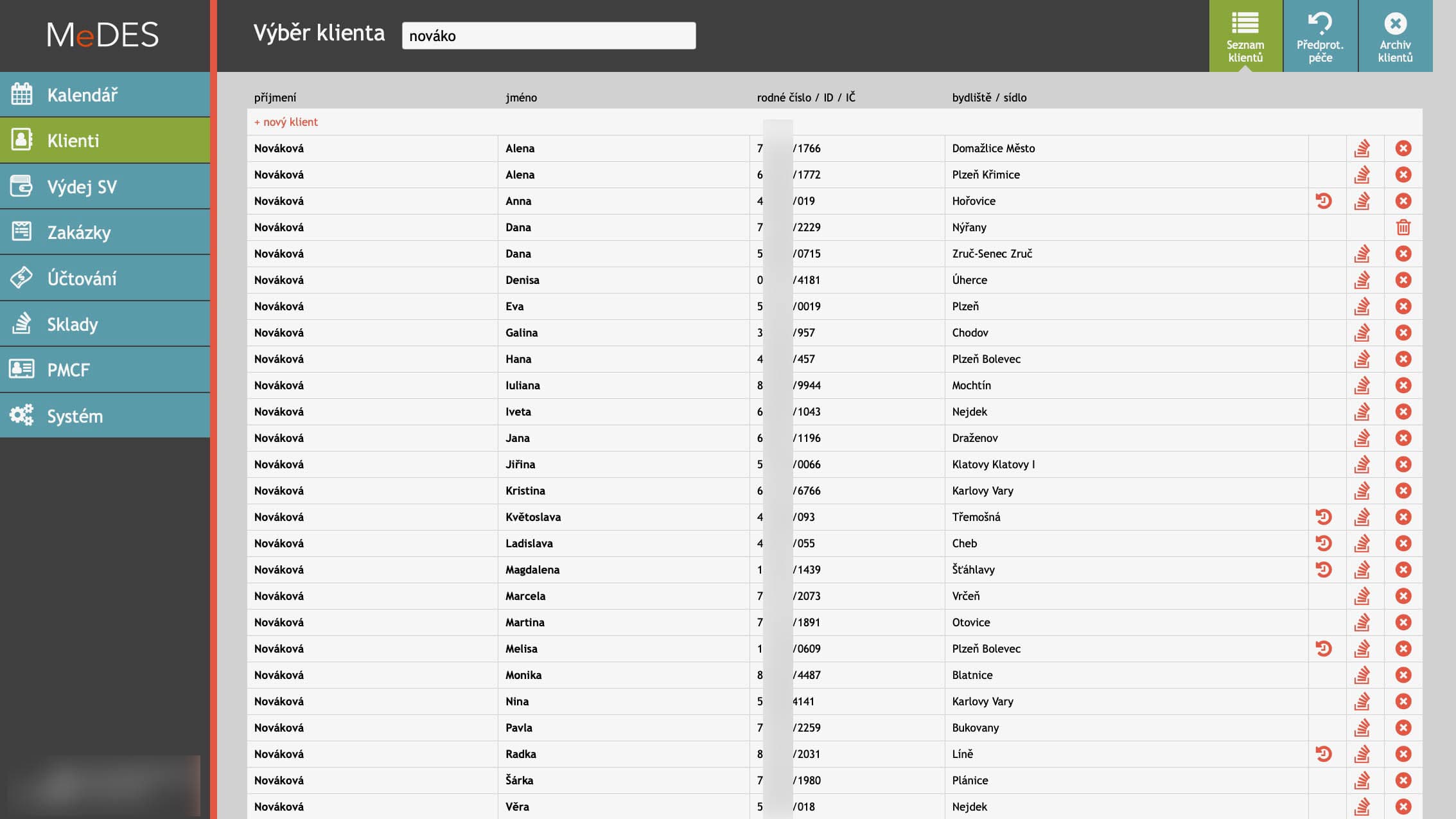
Task: Open client record Nováková Kristina
Action: (x=279, y=491)
